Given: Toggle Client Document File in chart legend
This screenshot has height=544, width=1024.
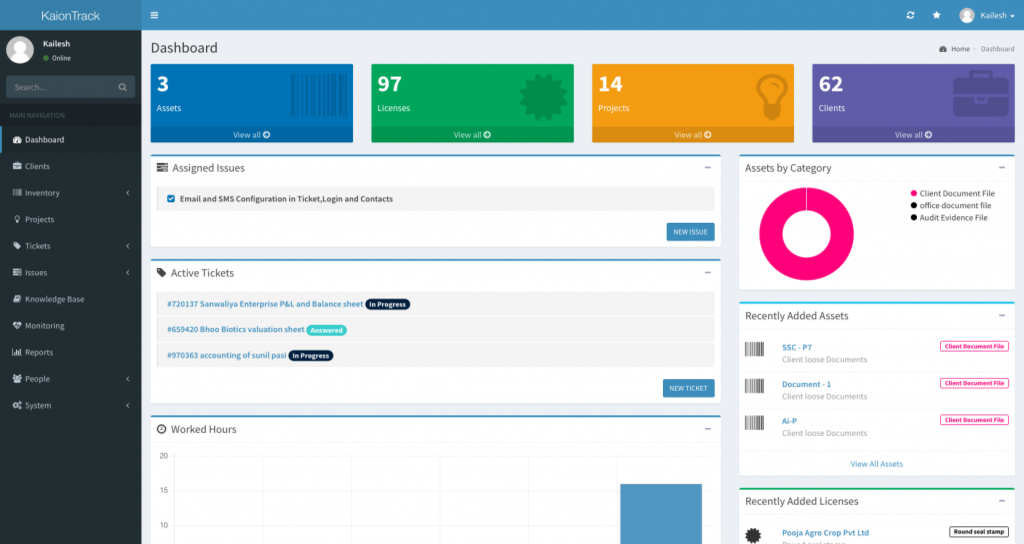Looking at the screenshot, I should point(957,193).
